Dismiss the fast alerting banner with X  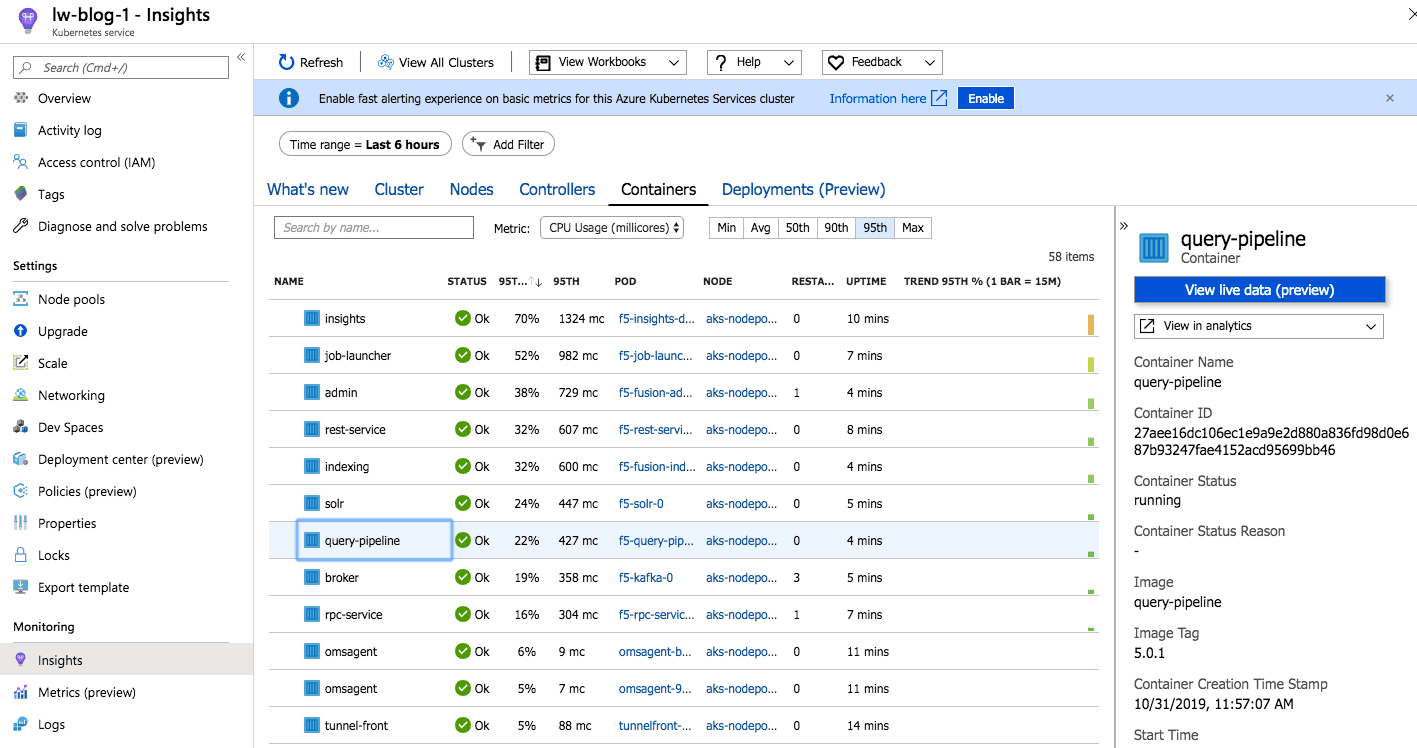point(1390,98)
